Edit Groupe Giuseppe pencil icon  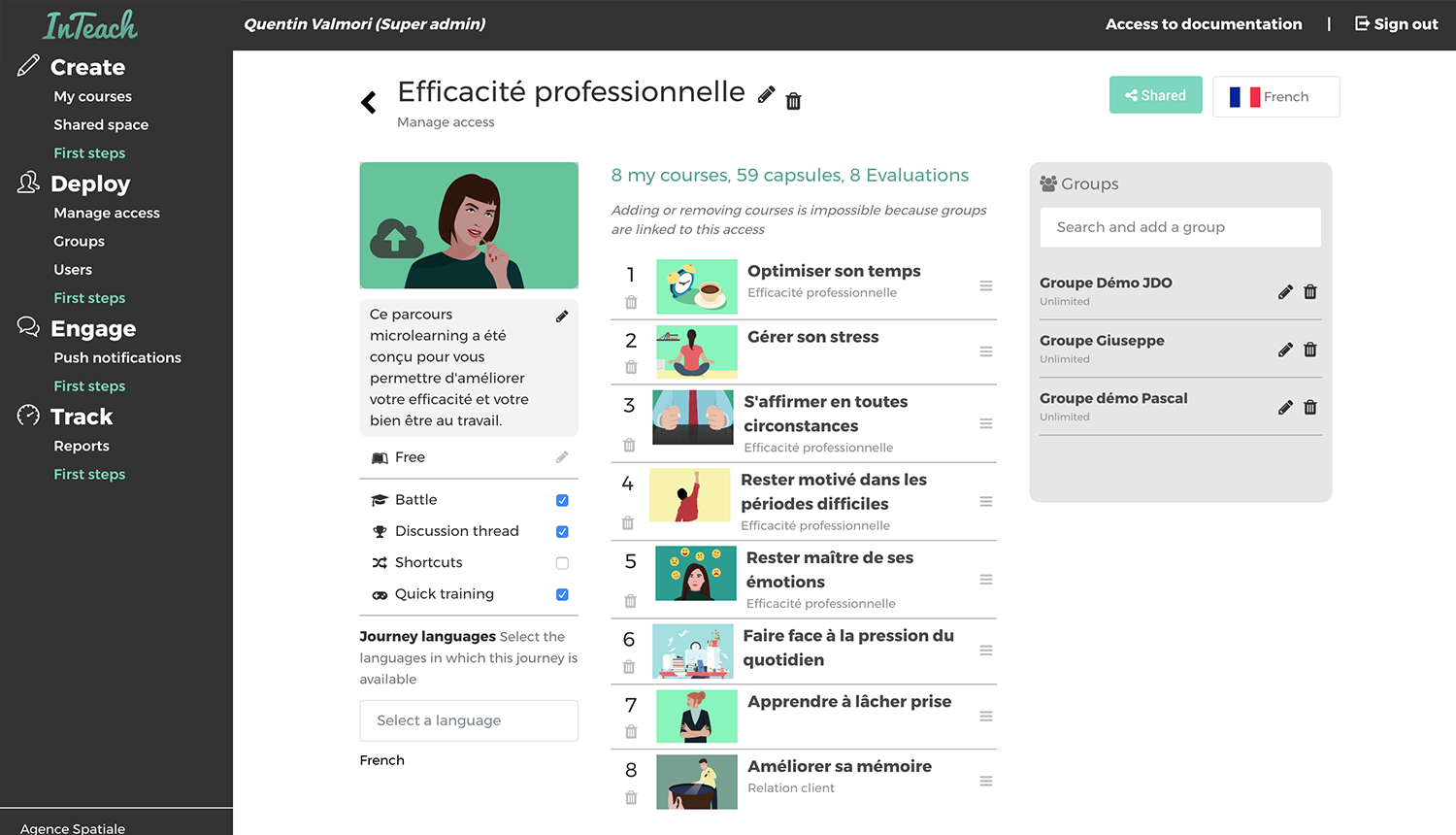pos(1285,350)
